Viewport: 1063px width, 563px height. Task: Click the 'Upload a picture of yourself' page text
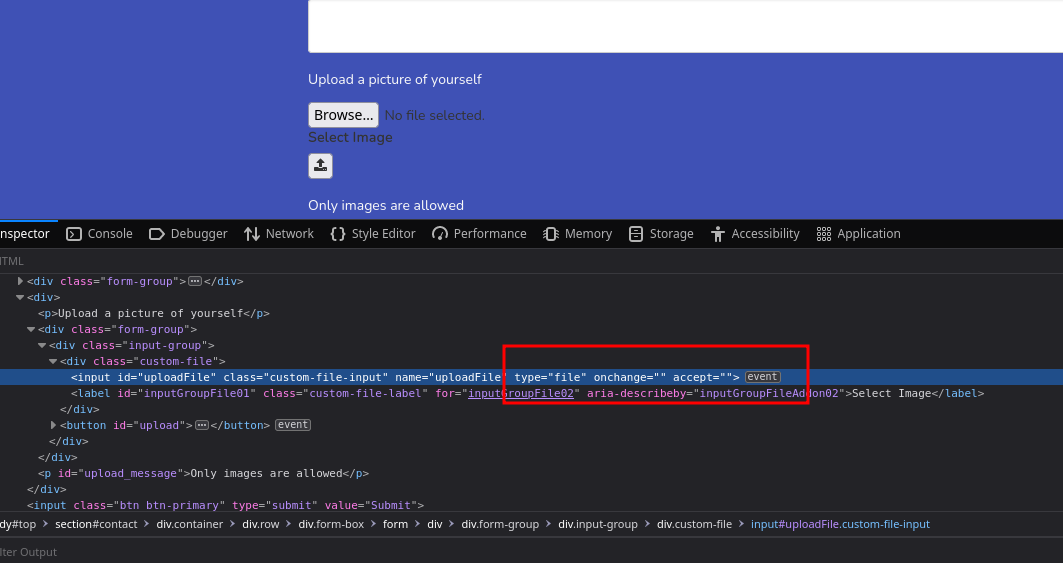(395, 79)
